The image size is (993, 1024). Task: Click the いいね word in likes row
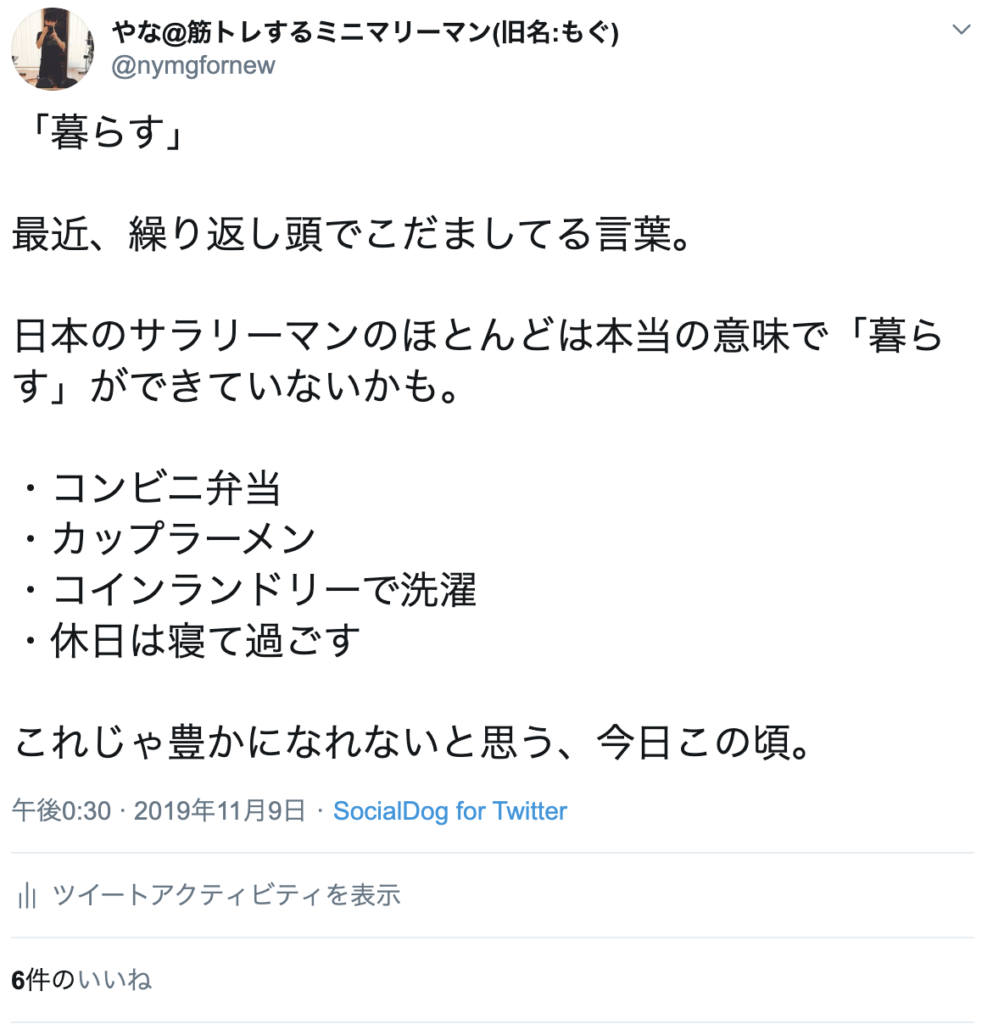click(115, 980)
